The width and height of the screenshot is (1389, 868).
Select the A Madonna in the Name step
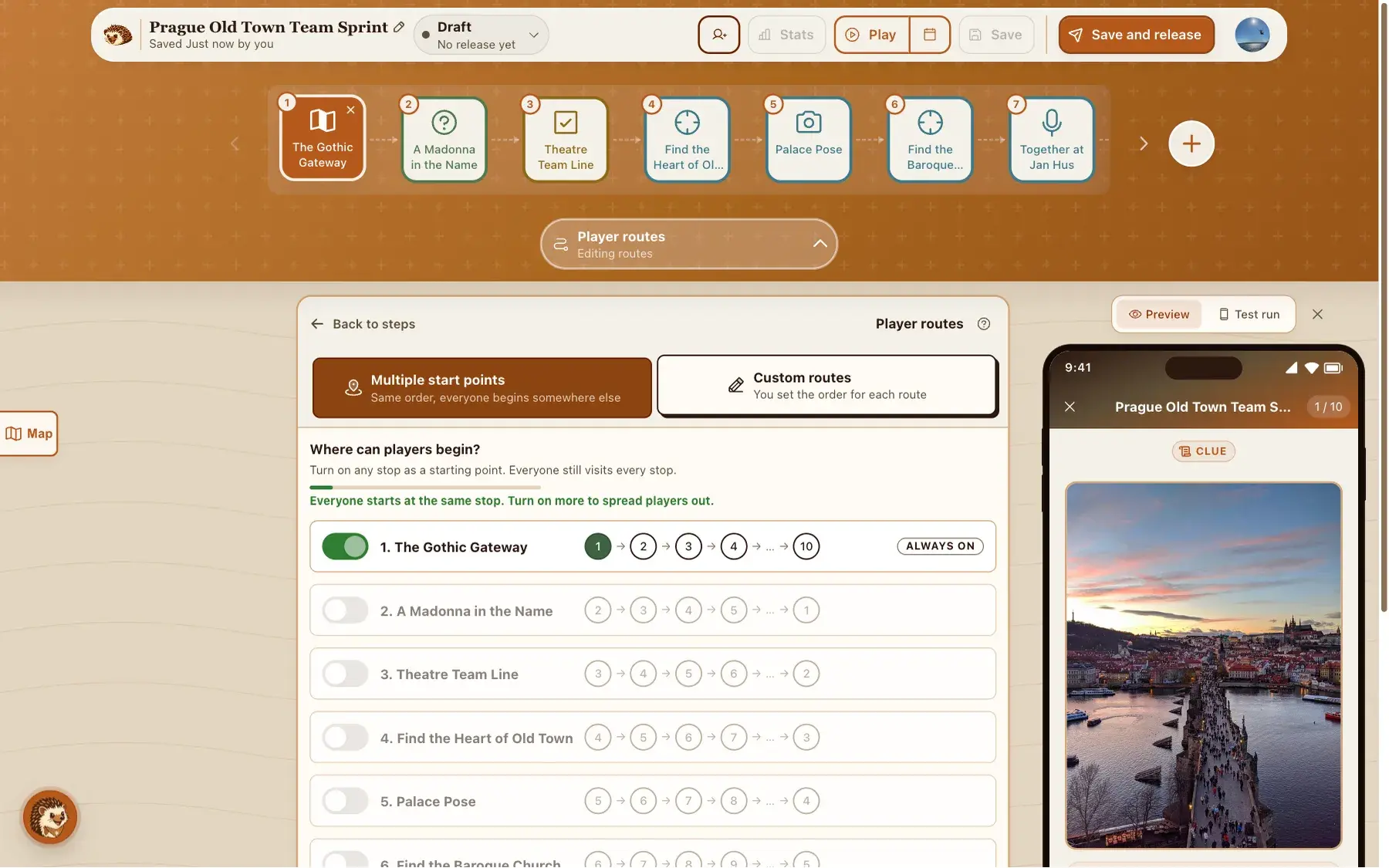(444, 140)
